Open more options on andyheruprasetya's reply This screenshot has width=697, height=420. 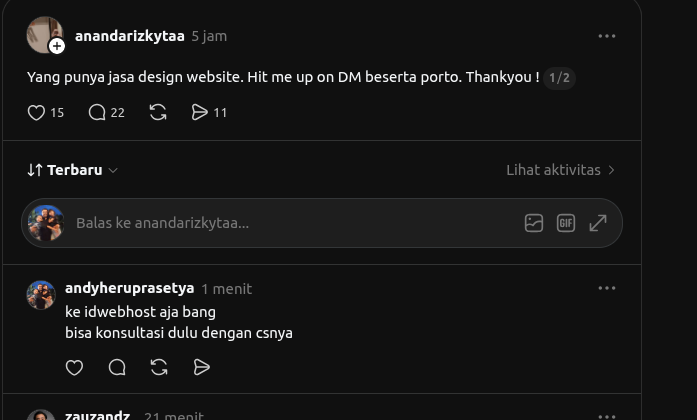tap(607, 288)
